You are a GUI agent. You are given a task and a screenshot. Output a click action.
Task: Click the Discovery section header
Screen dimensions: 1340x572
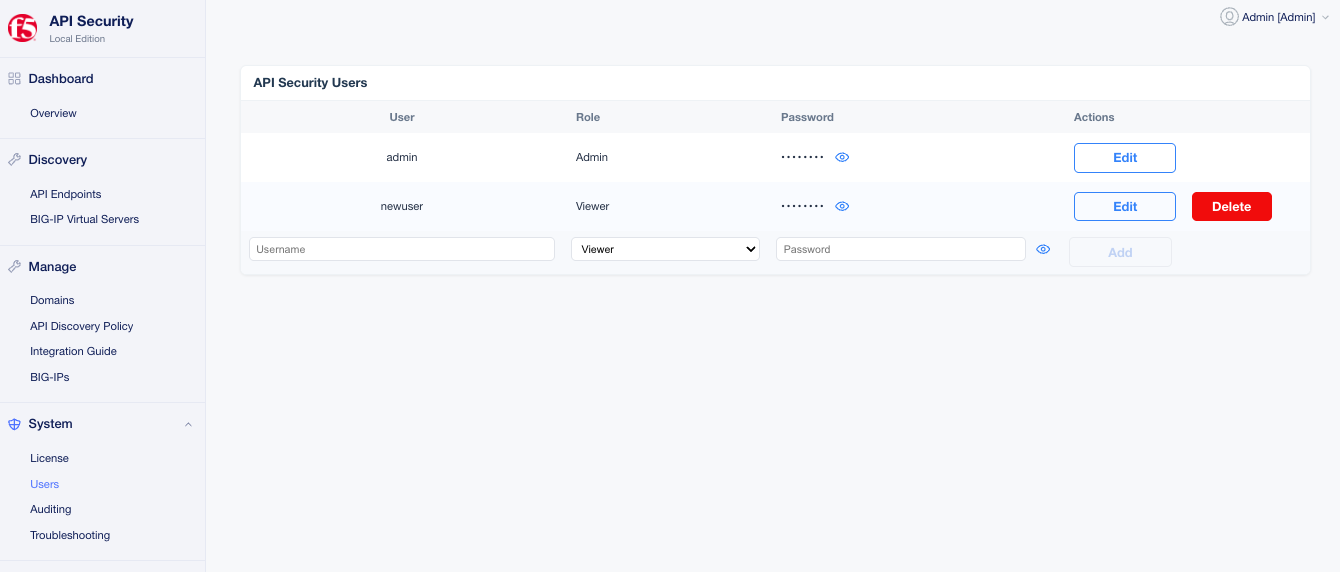pyautogui.click(x=58, y=160)
